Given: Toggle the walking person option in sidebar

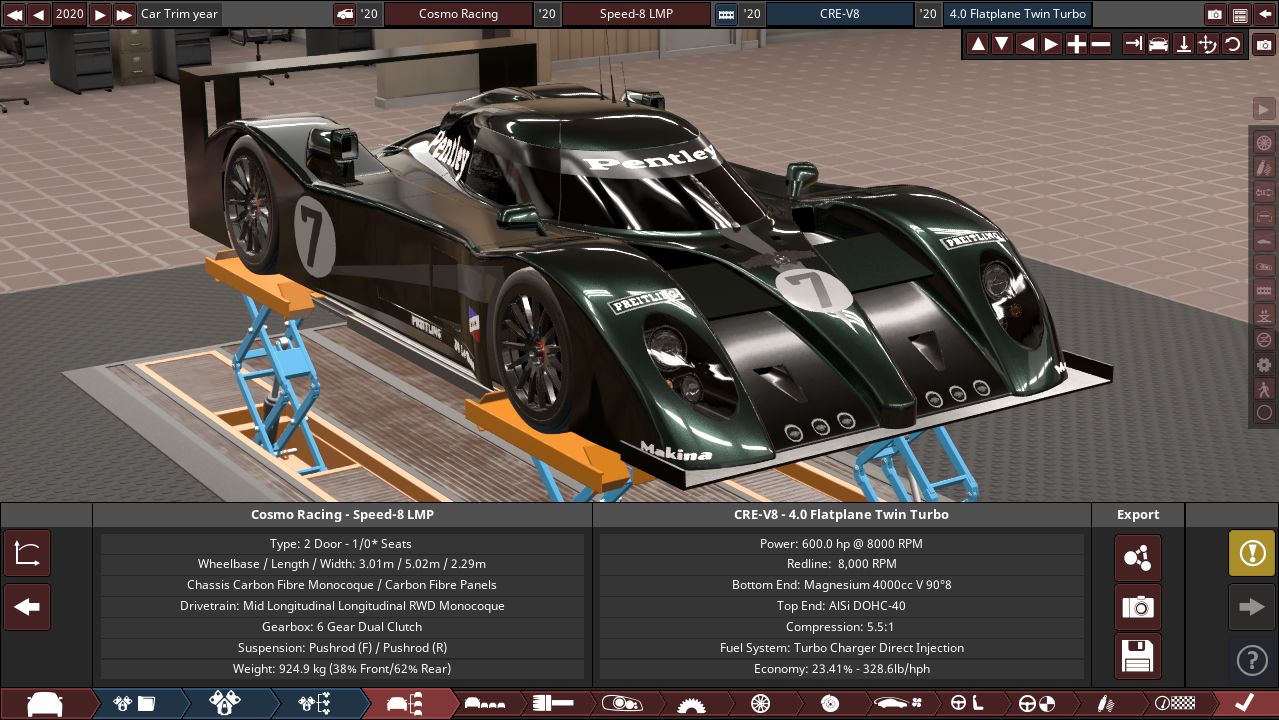Looking at the screenshot, I should (x=1264, y=388).
